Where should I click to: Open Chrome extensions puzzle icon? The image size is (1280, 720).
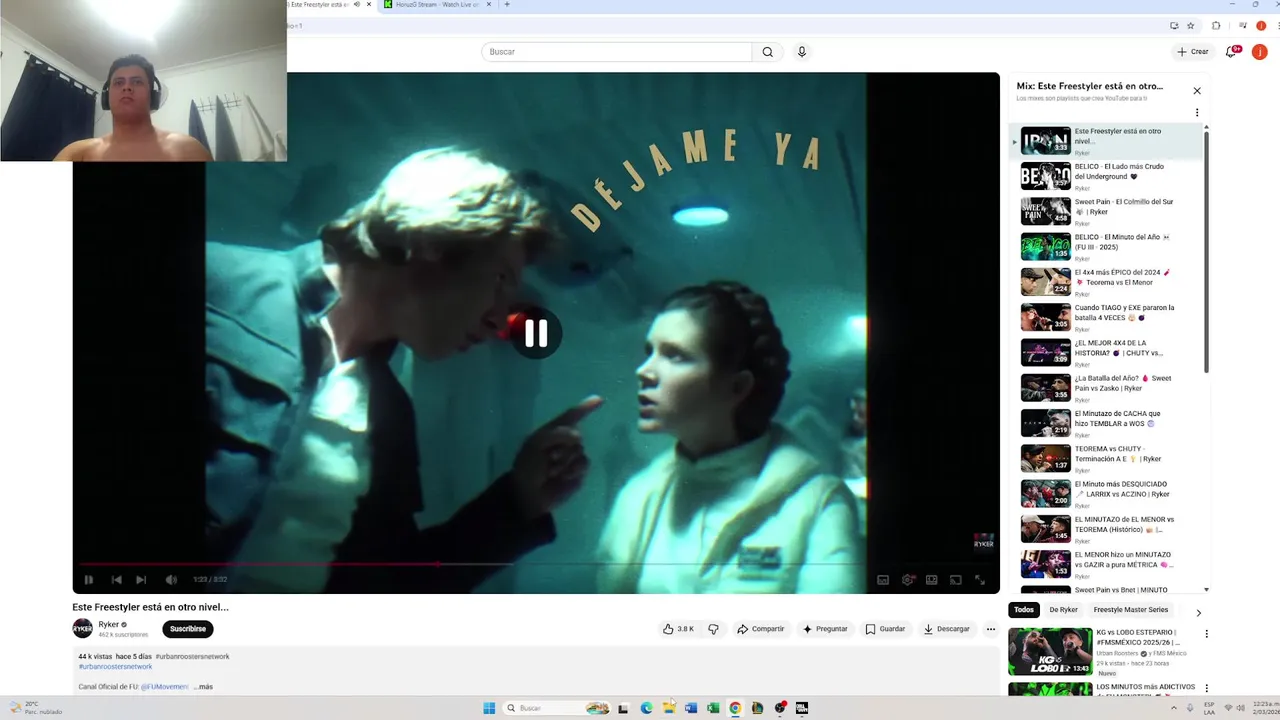[1216, 25]
